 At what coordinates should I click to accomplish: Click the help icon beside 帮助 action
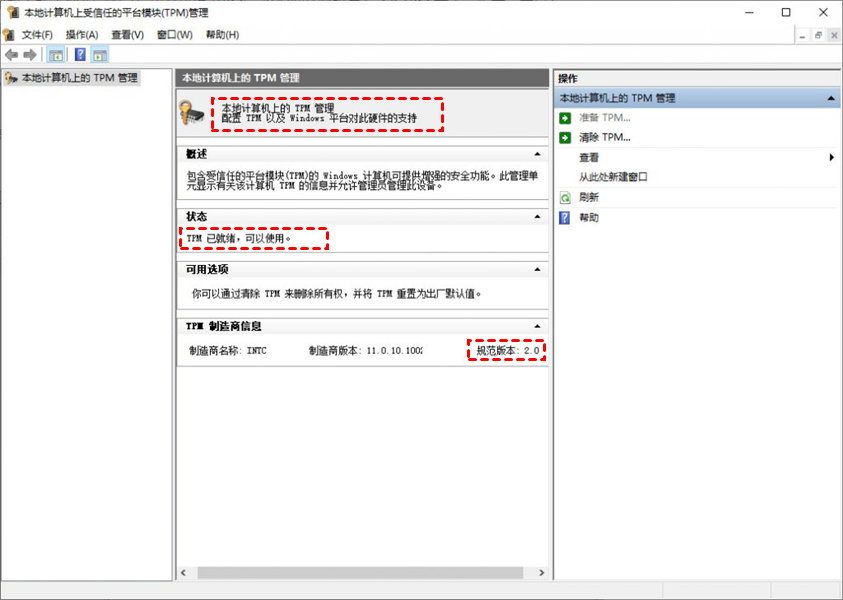pyautogui.click(x=565, y=218)
